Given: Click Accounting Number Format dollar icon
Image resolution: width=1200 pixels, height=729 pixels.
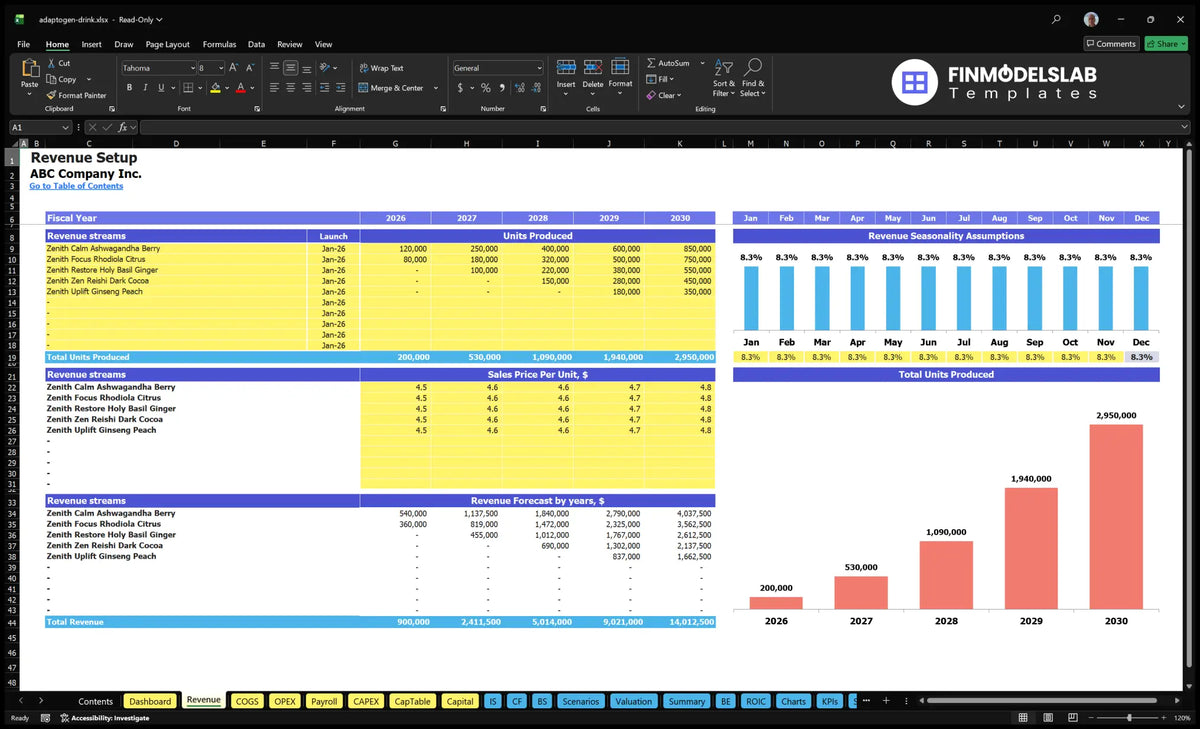Looking at the screenshot, I should click(460, 88).
